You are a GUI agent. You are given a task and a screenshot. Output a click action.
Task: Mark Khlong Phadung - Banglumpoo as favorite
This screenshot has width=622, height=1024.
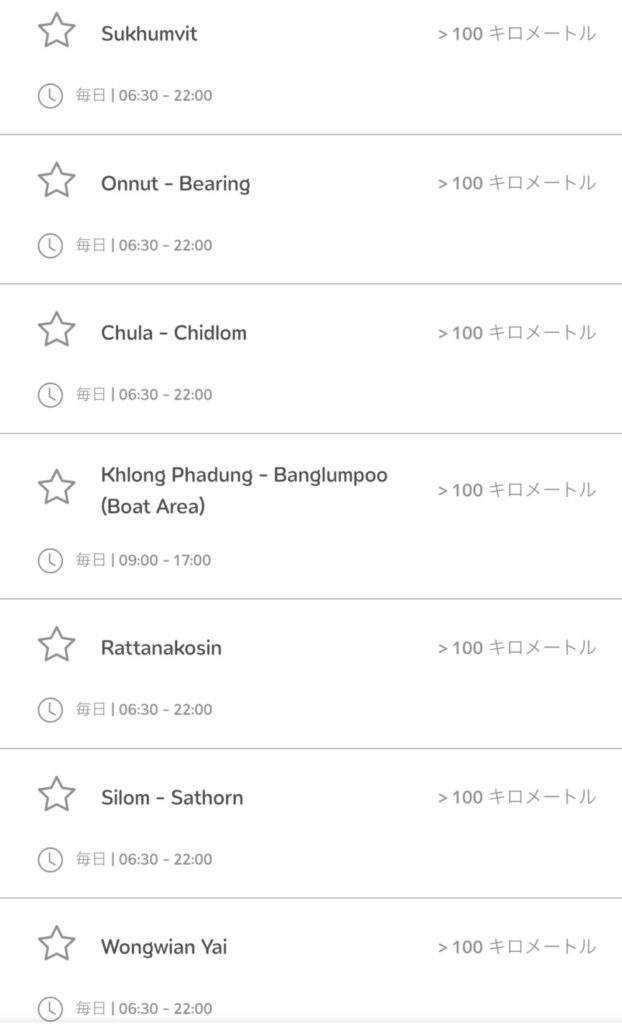point(56,488)
